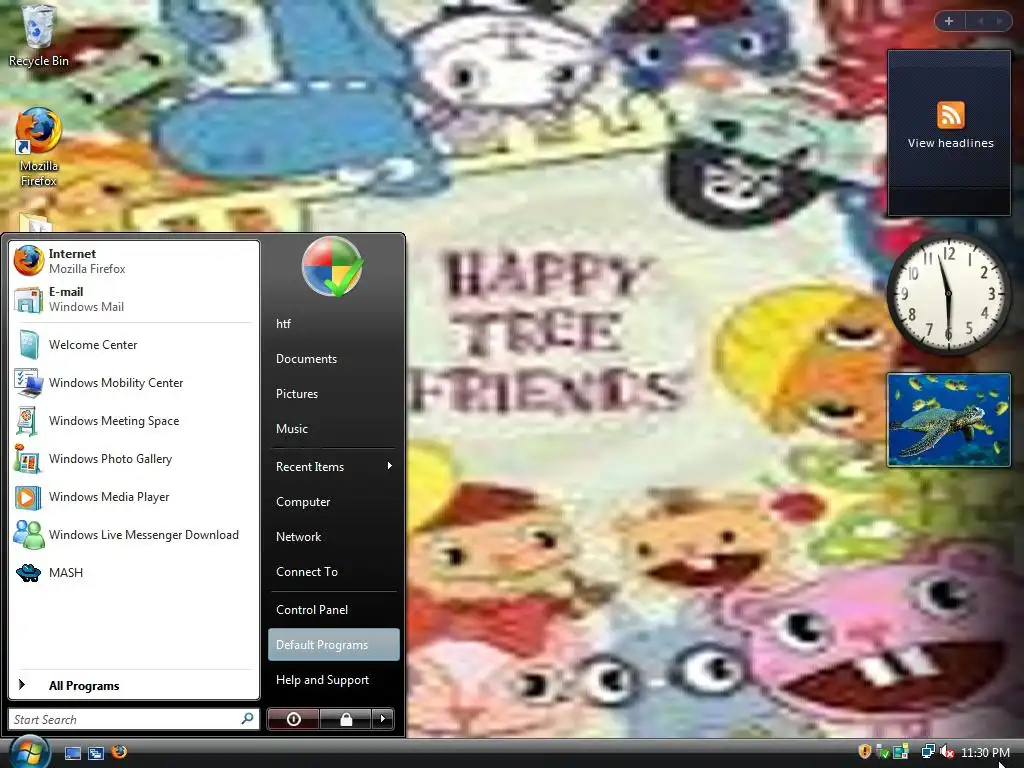Launch Windows Meeting Space icon
Viewport: 1024px width, 768px height.
(x=29, y=421)
